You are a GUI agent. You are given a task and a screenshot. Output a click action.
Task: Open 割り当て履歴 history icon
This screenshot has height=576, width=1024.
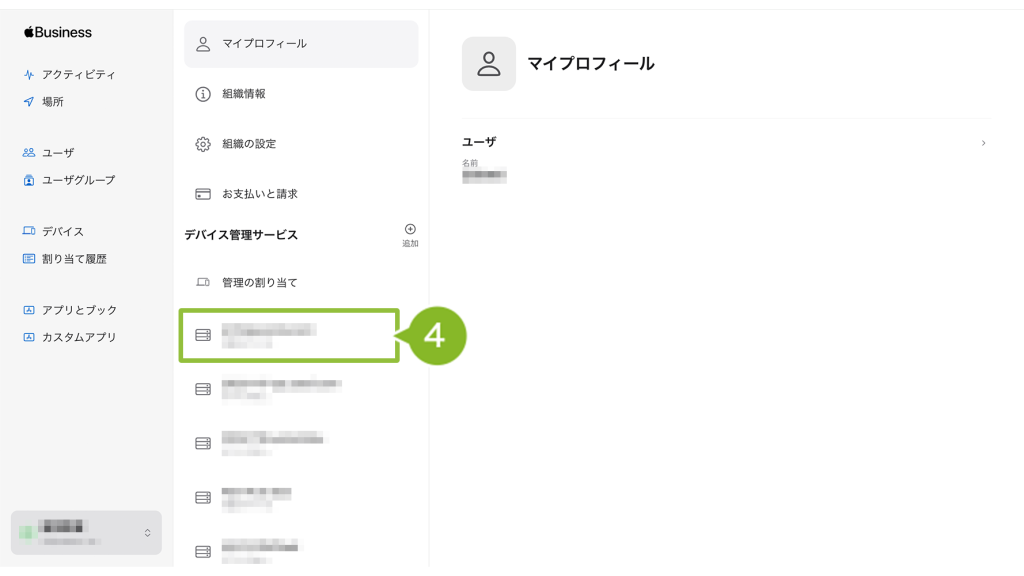tap(29, 259)
